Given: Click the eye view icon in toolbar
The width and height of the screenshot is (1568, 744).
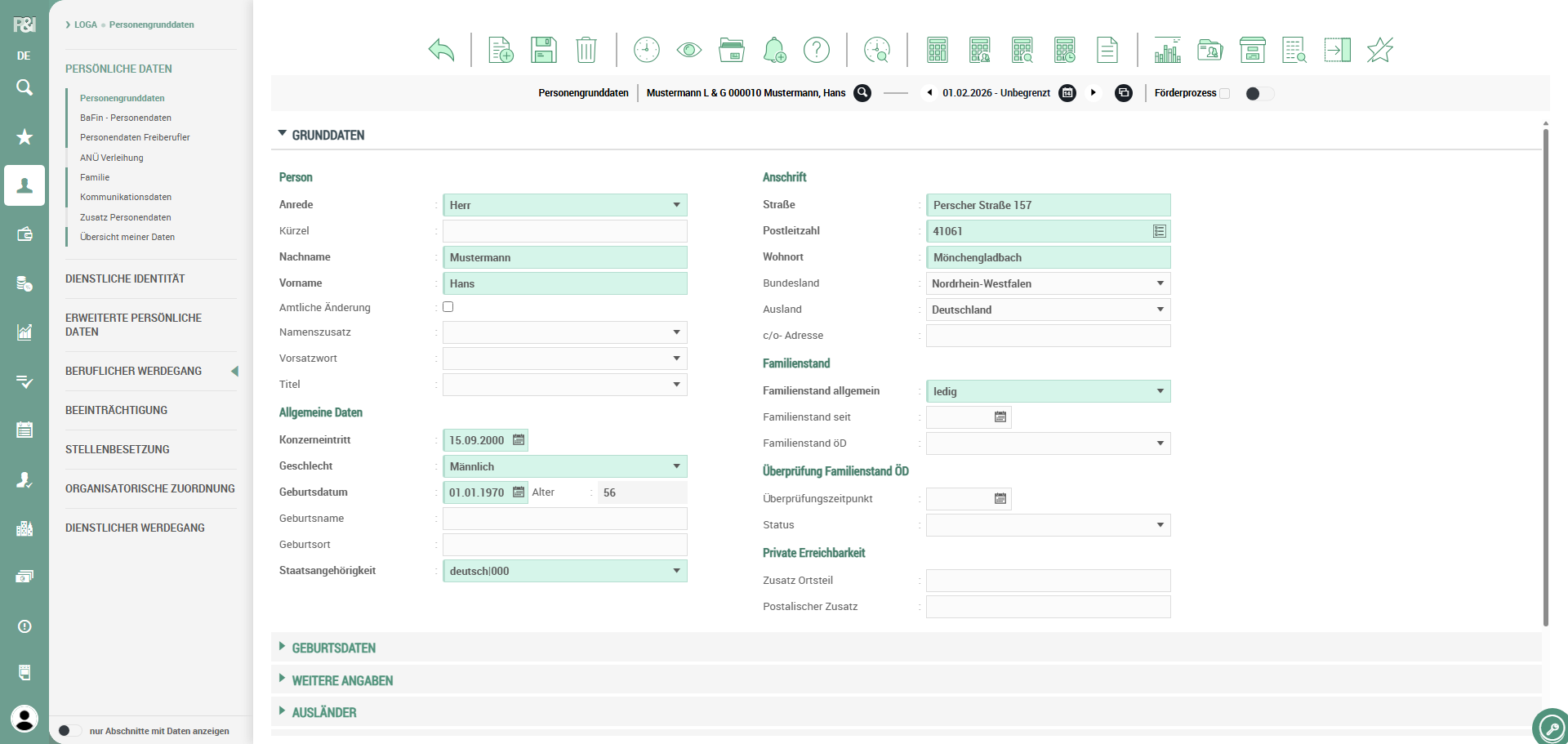Looking at the screenshot, I should coord(688,50).
